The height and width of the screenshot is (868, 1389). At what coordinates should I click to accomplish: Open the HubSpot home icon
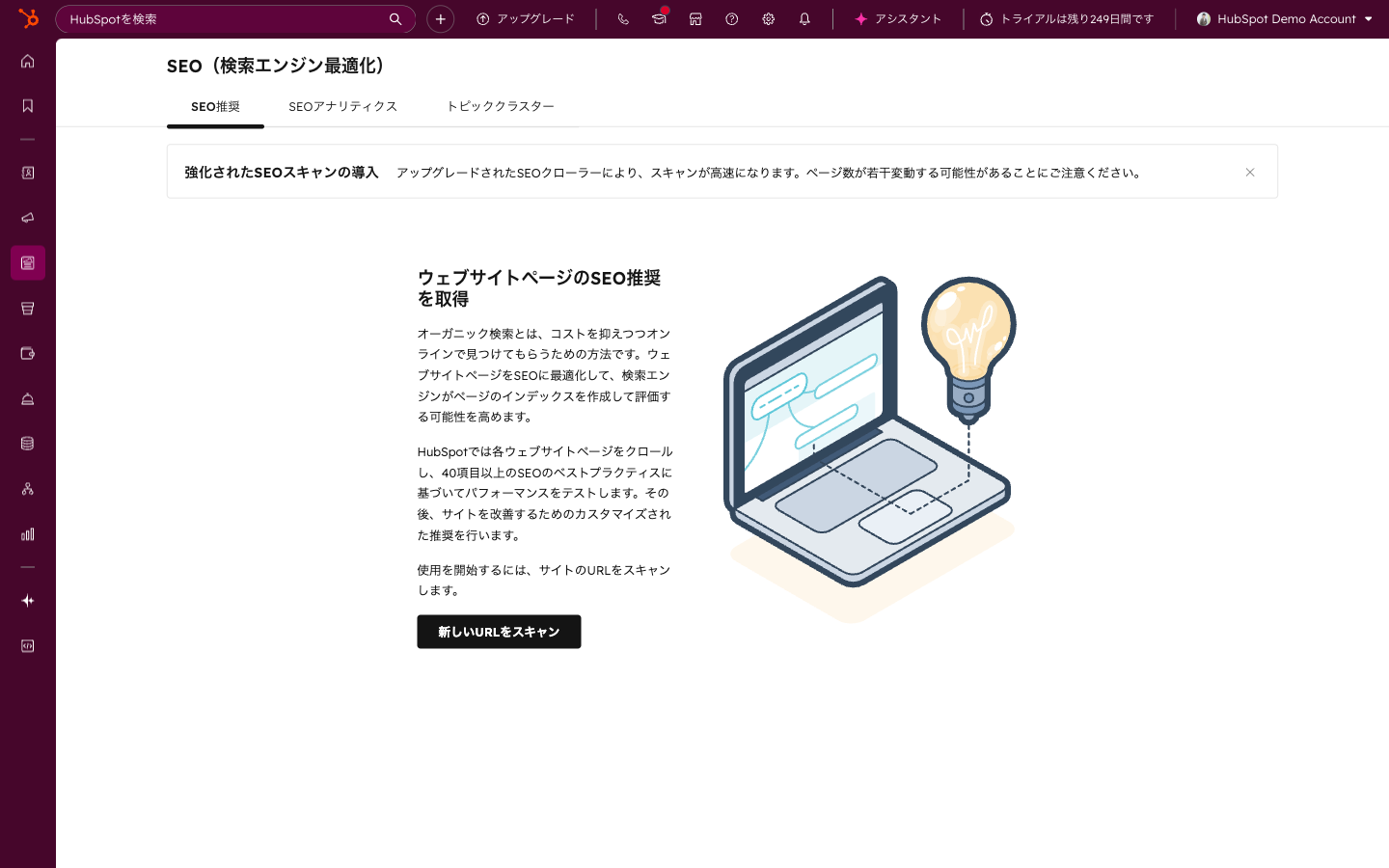[x=27, y=61]
